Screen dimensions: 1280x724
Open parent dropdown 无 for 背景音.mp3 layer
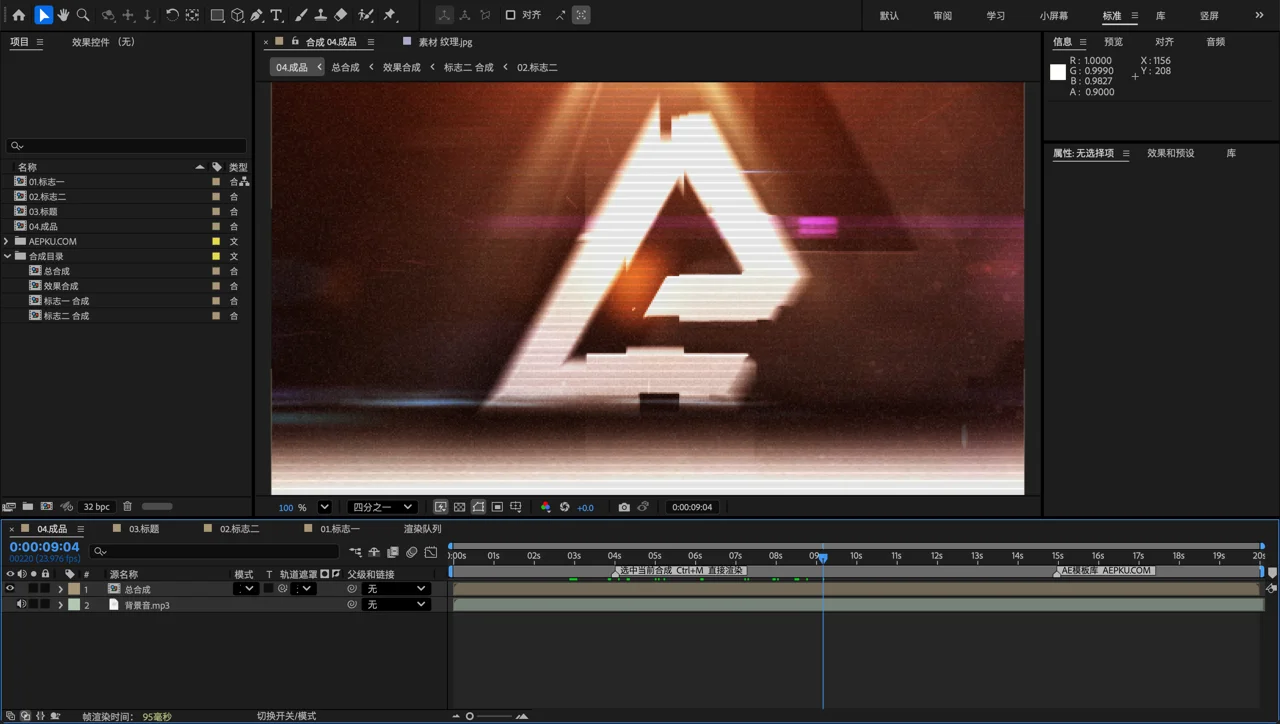(x=396, y=605)
